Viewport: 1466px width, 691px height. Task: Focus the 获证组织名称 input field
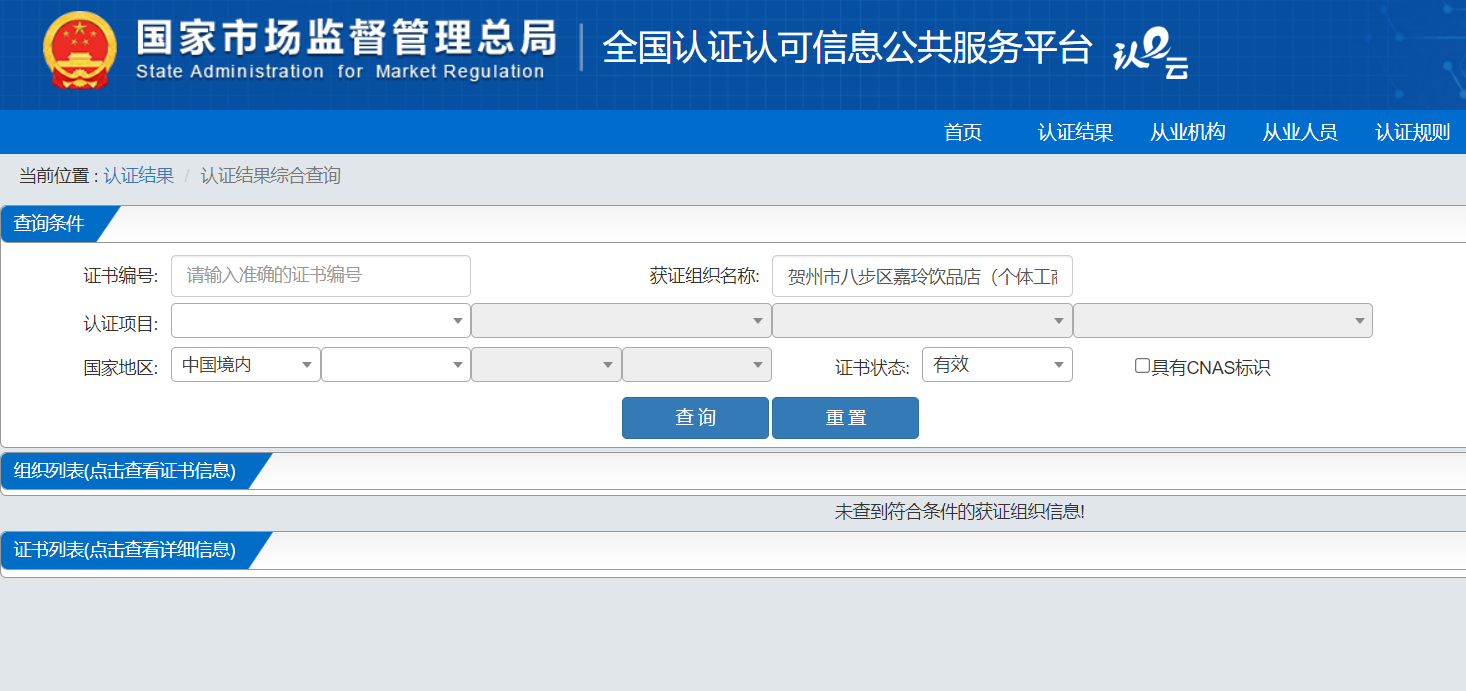(x=922, y=276)
